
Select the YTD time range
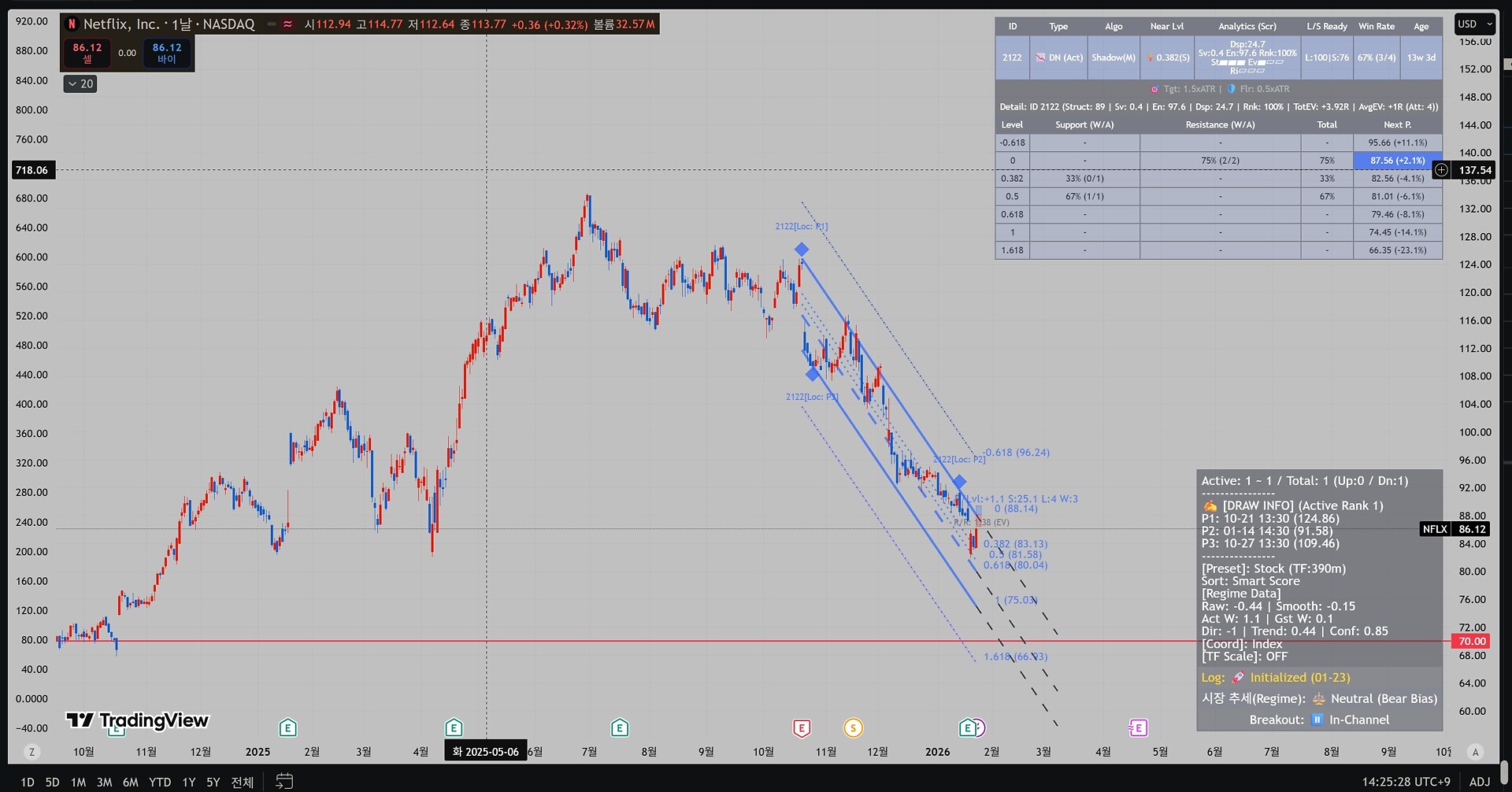pos(160,782)
